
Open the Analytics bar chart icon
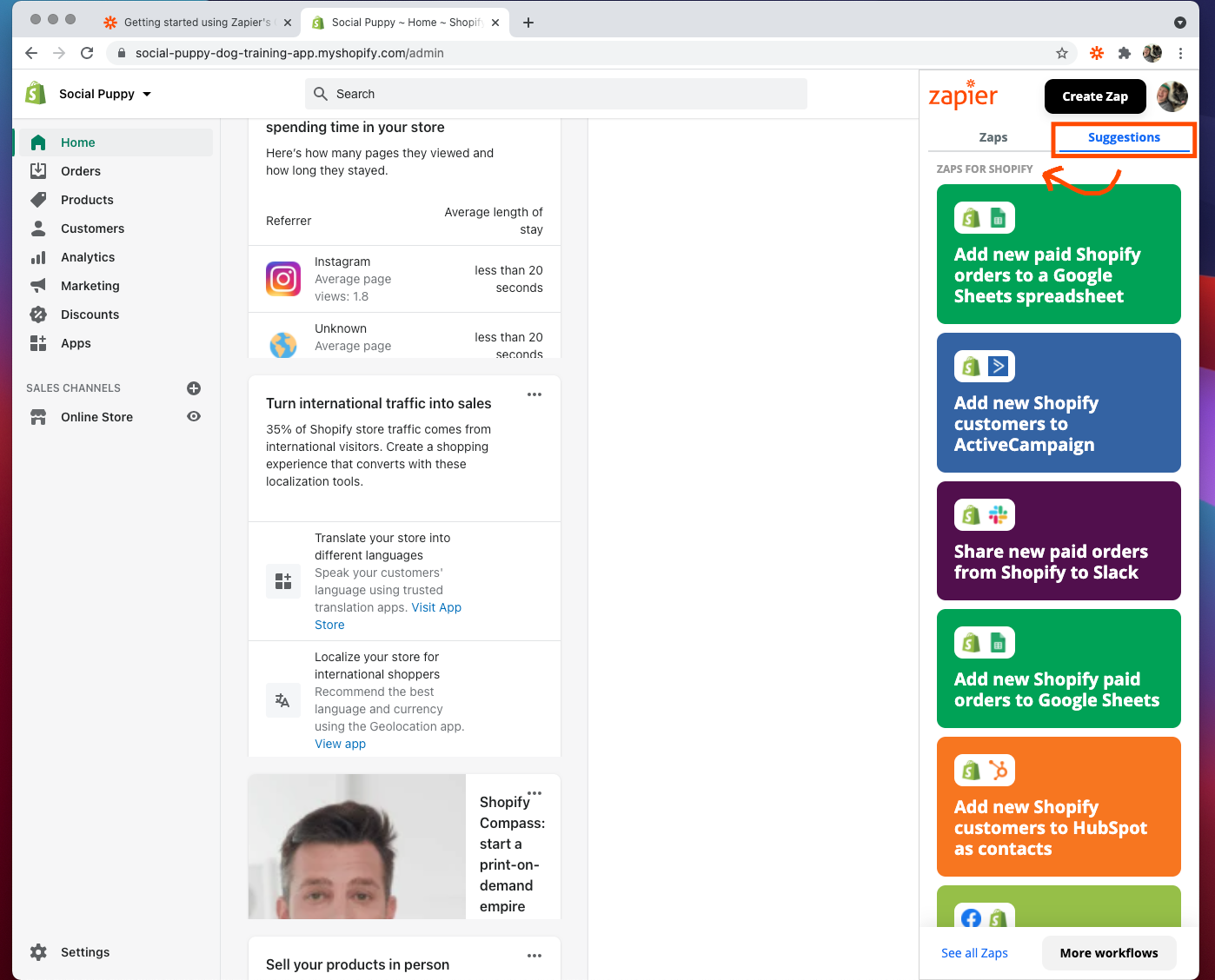tap(38, 257)
